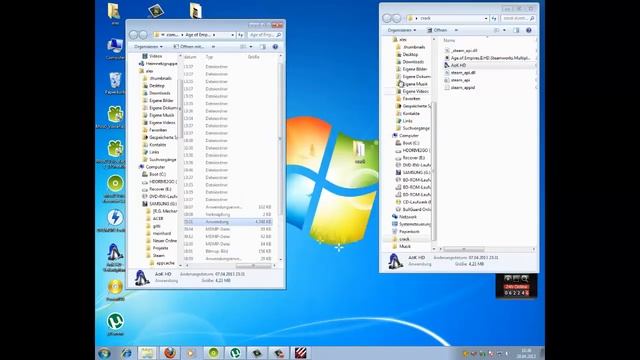Select Favoriten in the left window's tree
This screenshot has height=360, width=640.
tap(158, 130)
